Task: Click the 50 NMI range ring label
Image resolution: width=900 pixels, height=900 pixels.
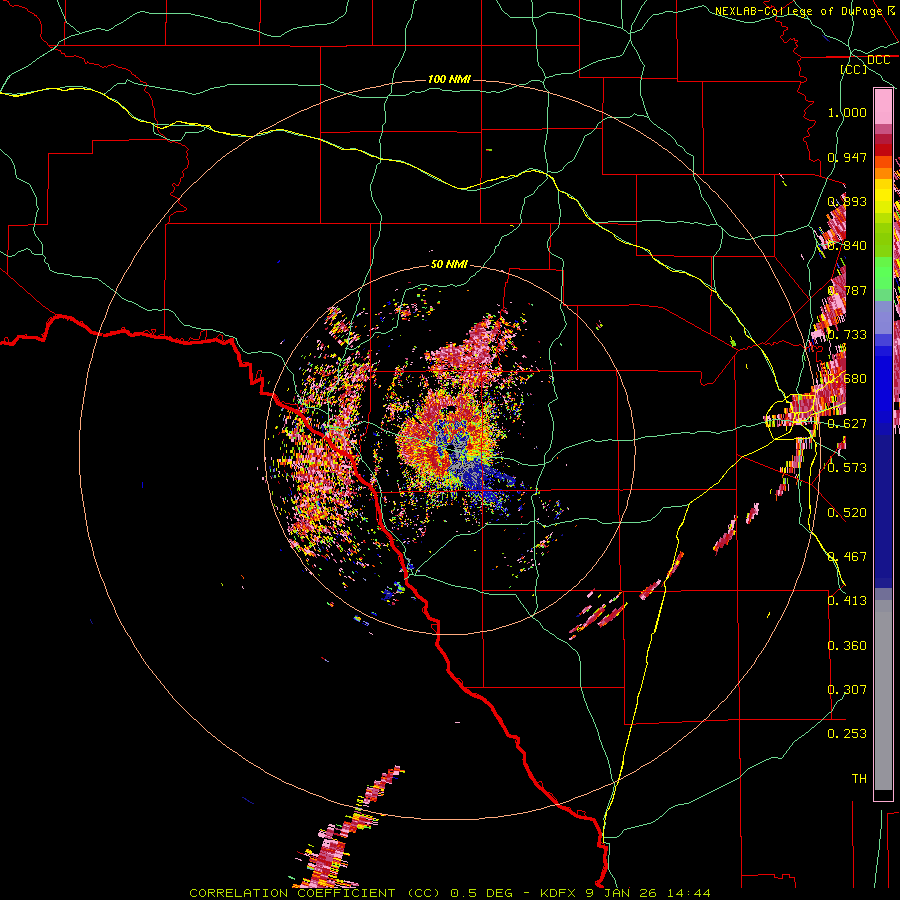Action: pyautogui.click(x=449, y=264)
